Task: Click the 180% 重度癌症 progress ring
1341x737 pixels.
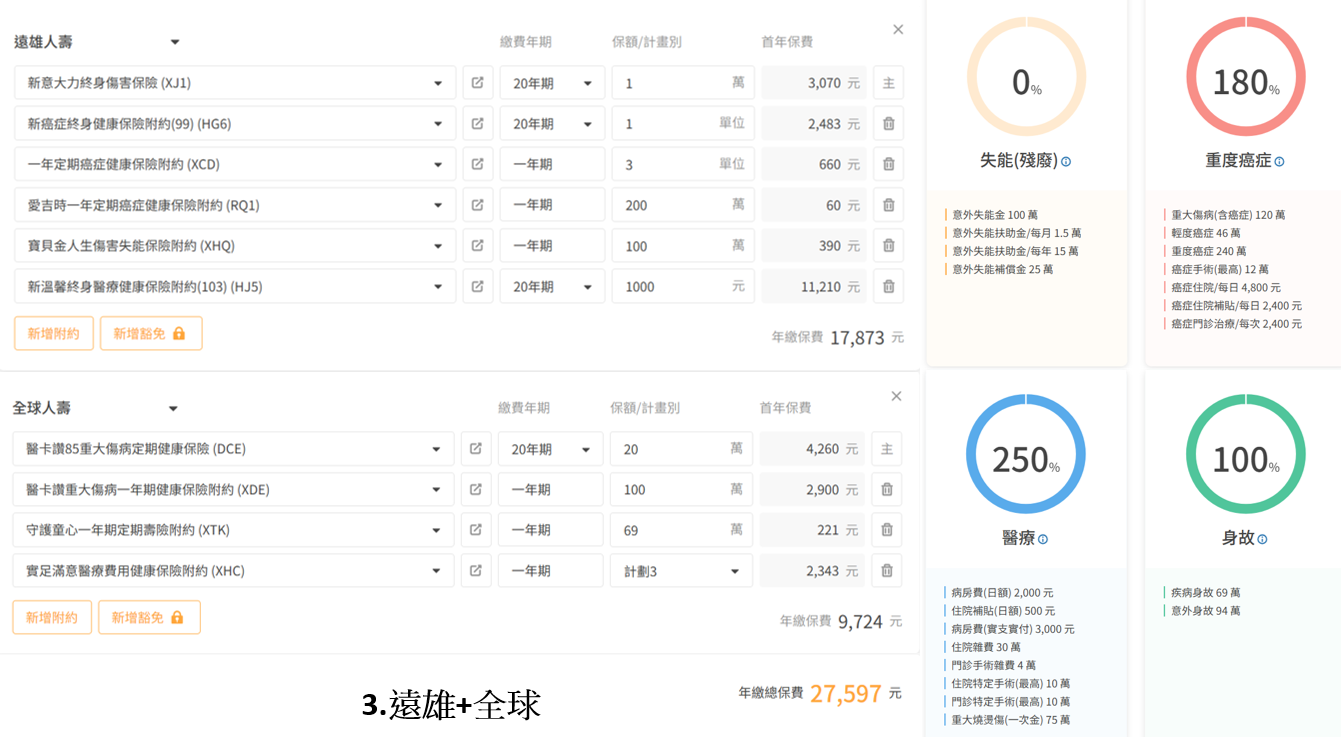Action: (x=1246, y=77)
